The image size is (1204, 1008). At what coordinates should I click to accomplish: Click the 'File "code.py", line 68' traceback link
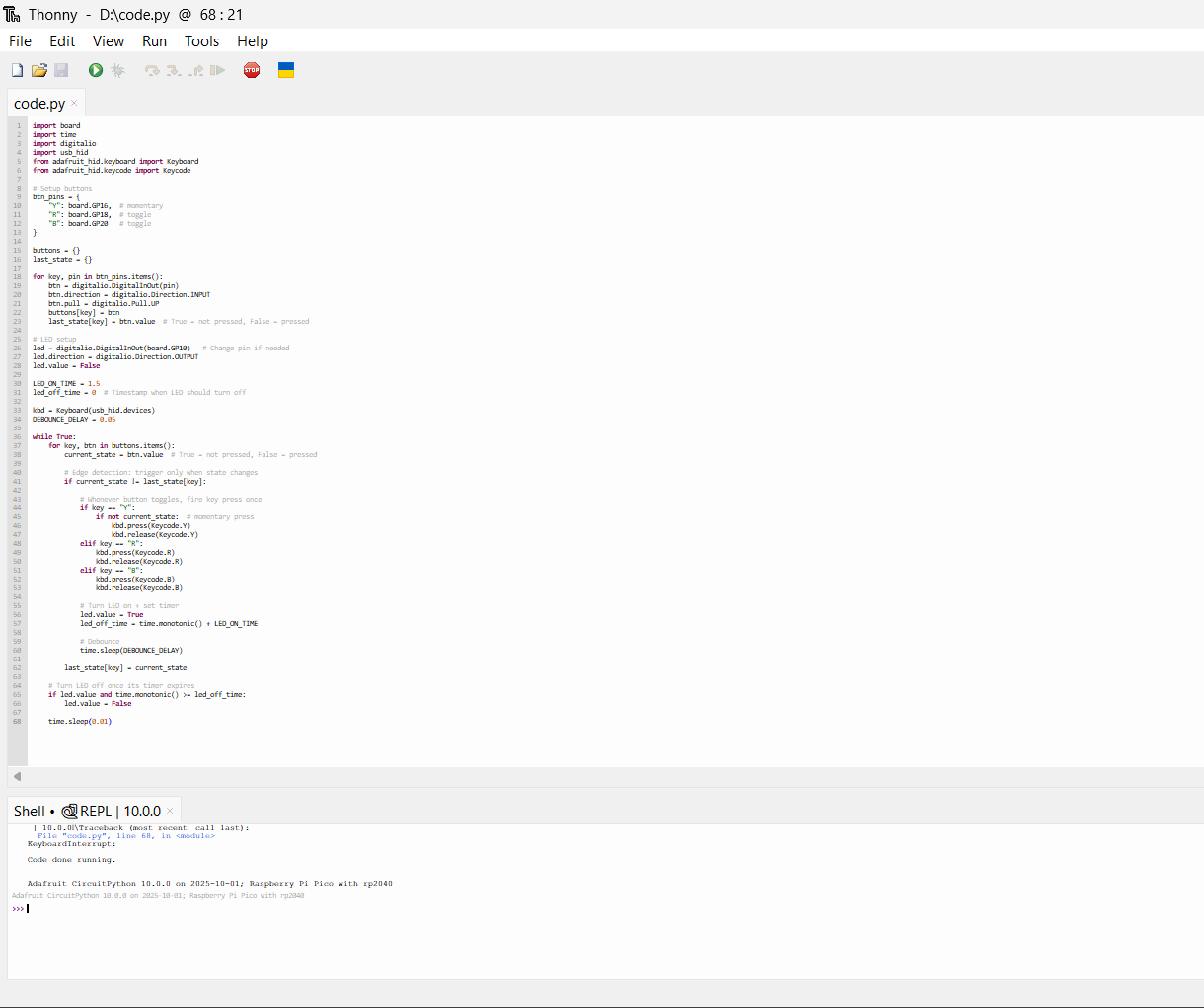pyautogui.click(x=126, y=836)
